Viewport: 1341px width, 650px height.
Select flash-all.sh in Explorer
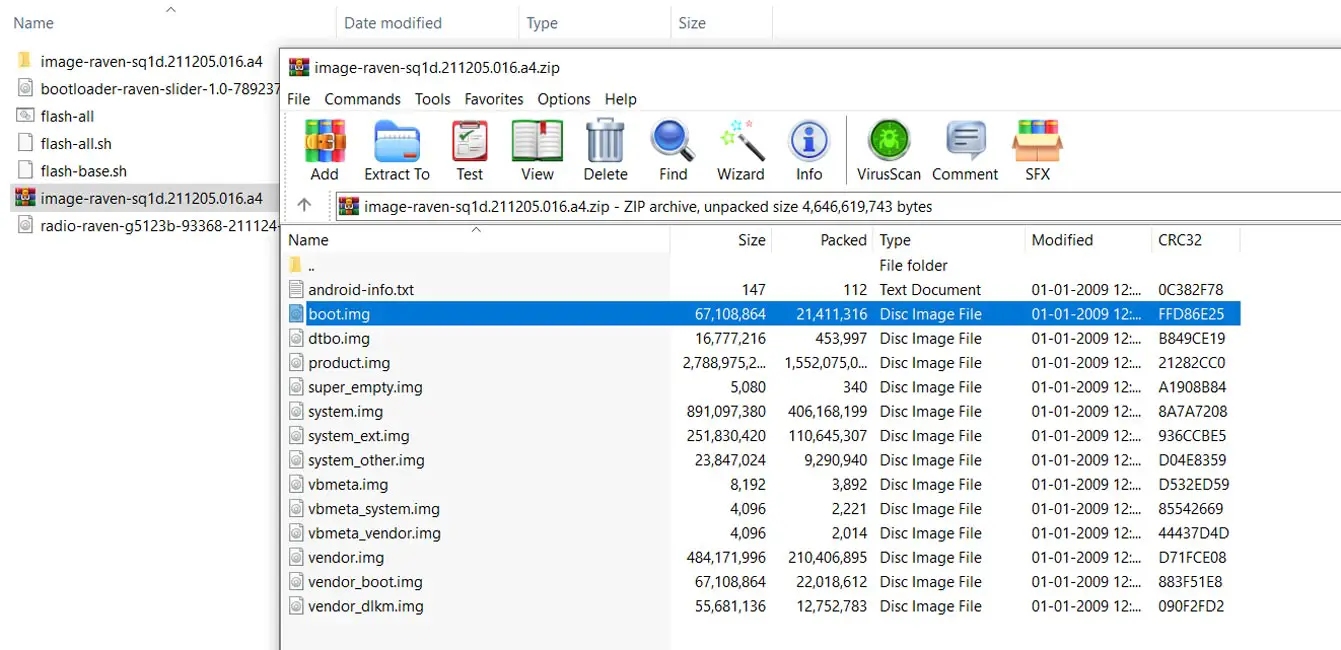tap(76, 143)
